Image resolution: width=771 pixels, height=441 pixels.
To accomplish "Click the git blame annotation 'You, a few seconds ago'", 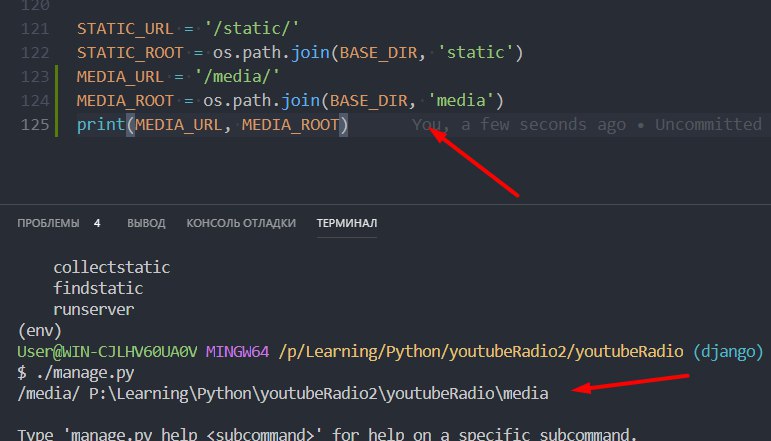I will point(519,125).
